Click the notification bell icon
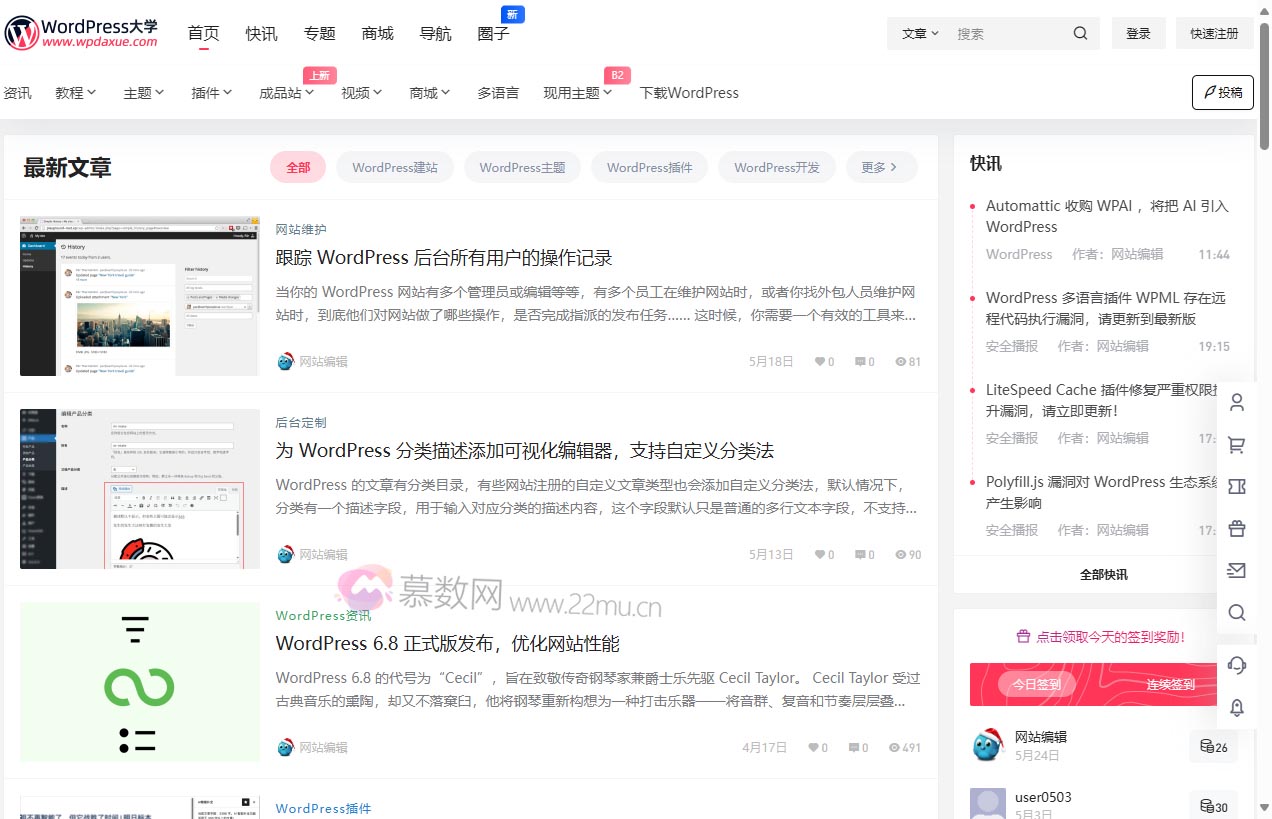 pos(1237,707)
